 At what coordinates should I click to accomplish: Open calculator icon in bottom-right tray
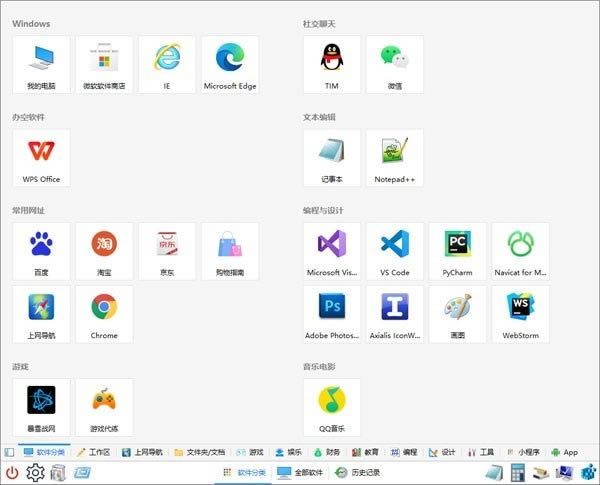point(518,472)
